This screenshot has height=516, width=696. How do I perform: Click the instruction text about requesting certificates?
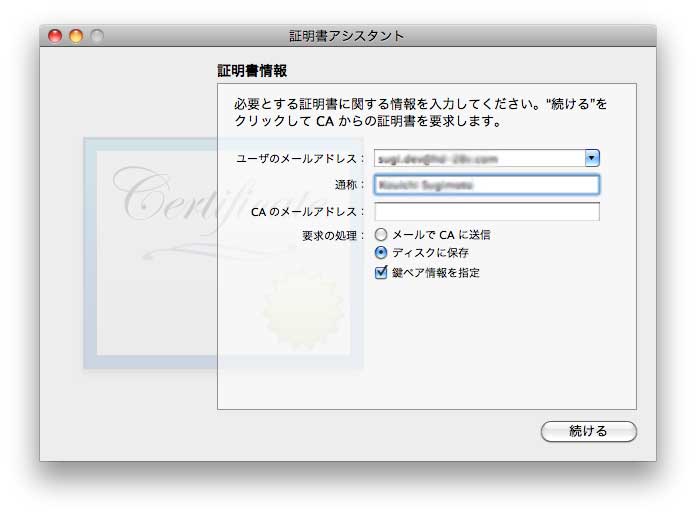click(420, 112)
